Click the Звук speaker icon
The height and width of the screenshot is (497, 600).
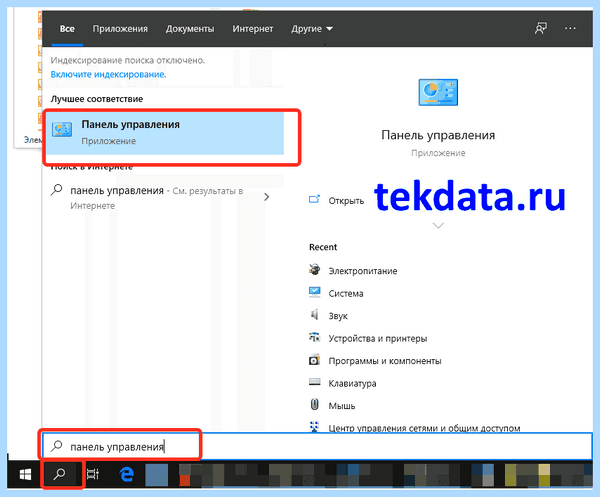pos(315,314)
